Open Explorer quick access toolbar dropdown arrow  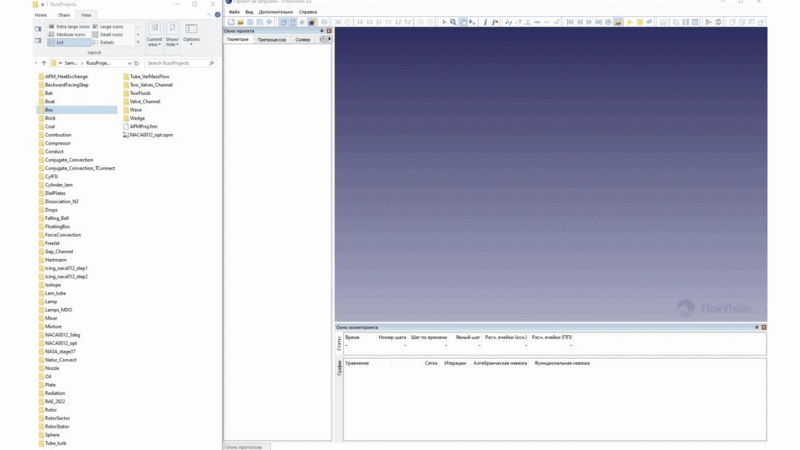point(42,5)
